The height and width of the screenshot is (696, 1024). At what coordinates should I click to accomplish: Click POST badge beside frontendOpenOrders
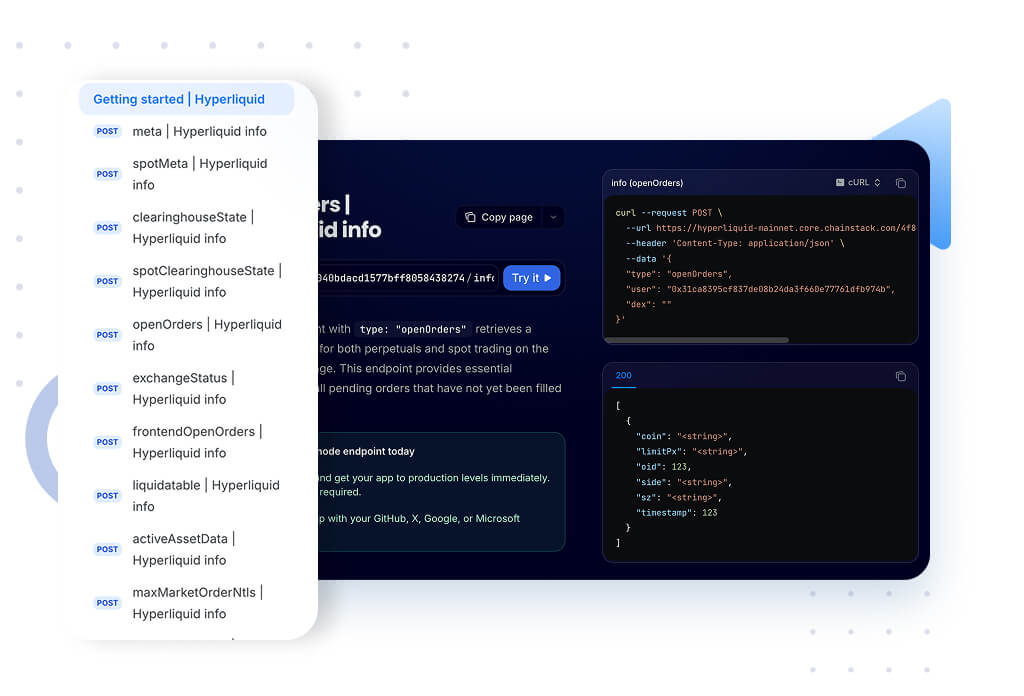point(107,442)
